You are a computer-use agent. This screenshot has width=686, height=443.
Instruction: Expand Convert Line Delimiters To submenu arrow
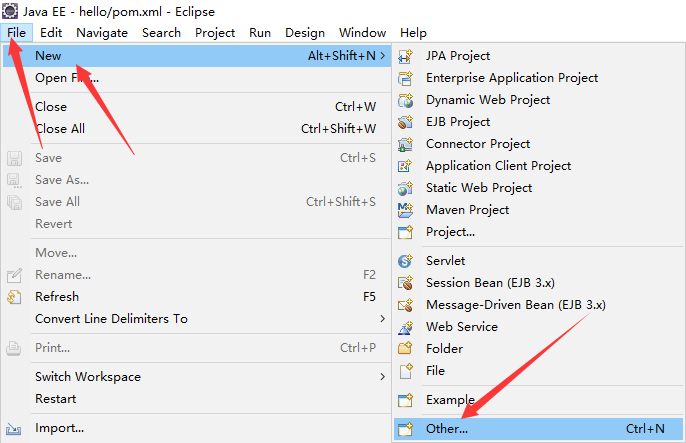point(382,318)
